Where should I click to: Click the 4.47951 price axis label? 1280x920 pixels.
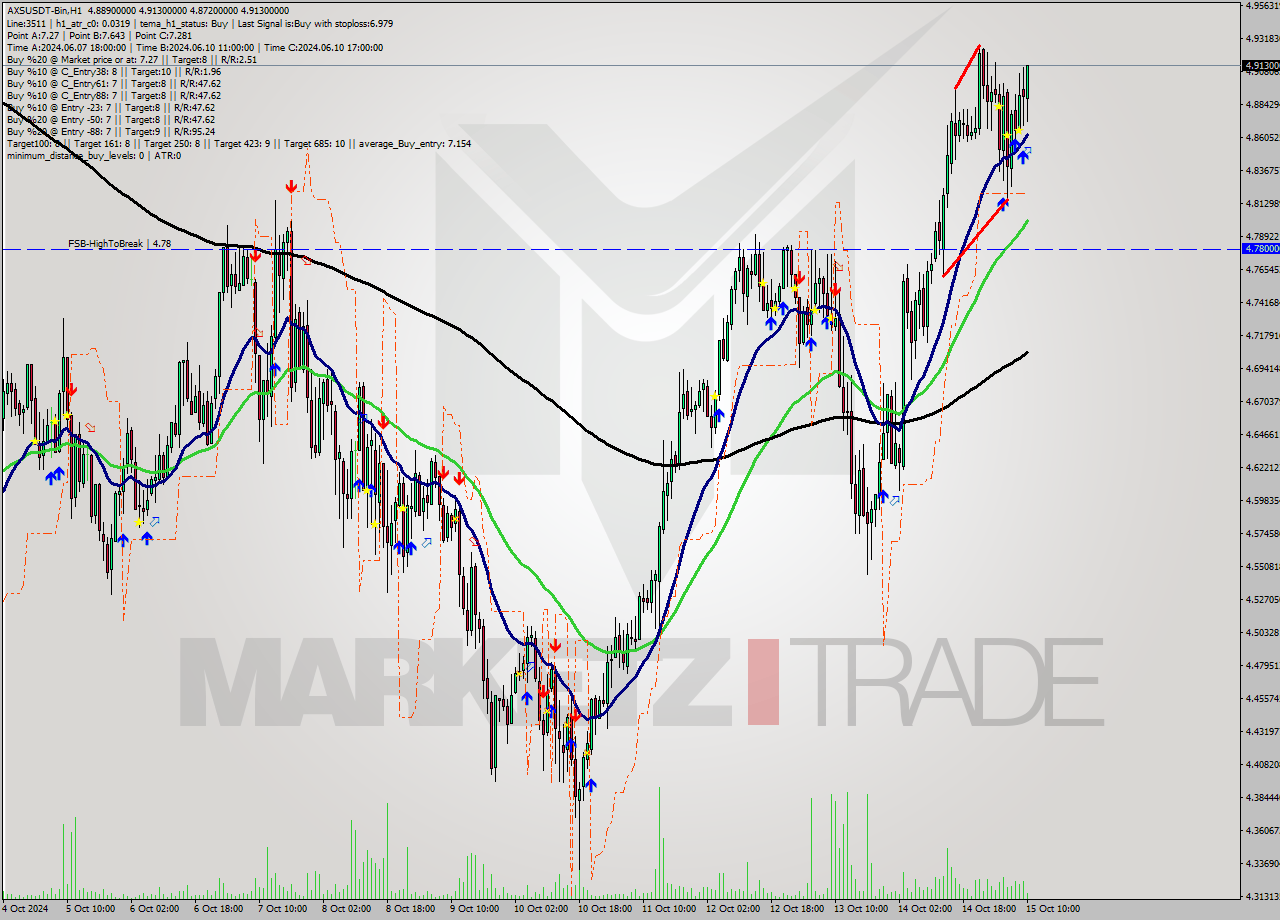coord(1261,665)
